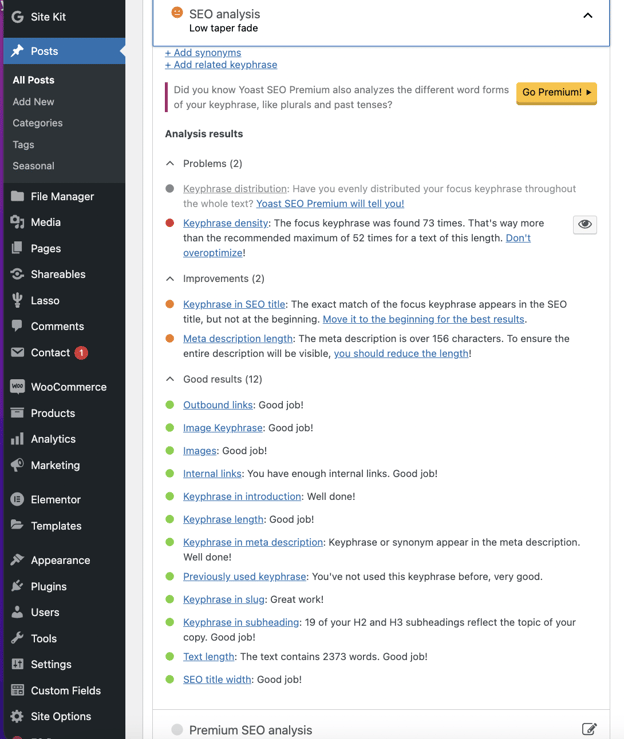Open the Categories submenu item
The image size is (624, 739).
click(37, 123)
